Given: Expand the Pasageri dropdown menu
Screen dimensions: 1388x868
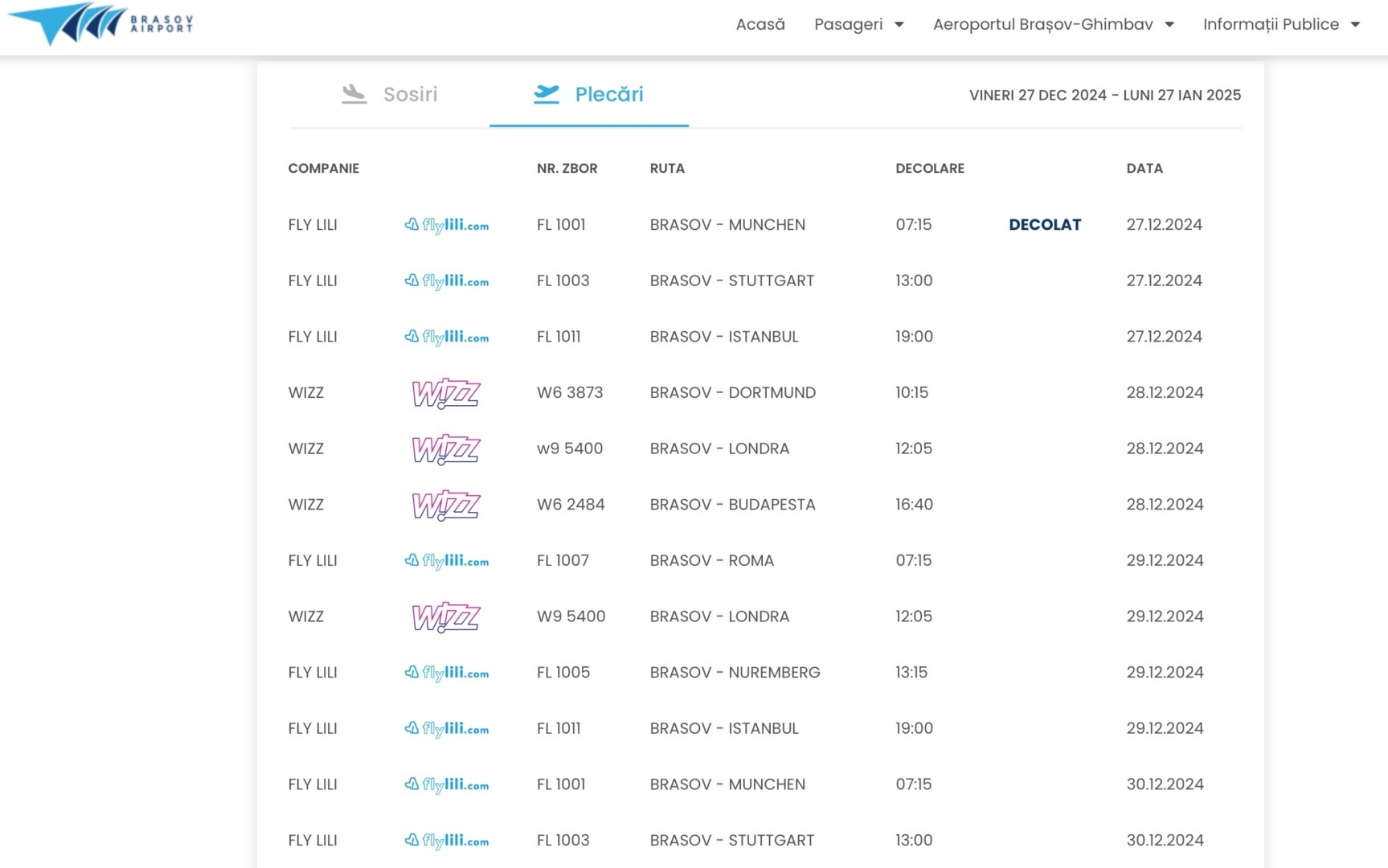Looking at the screenshot, I should pos(859,24).
